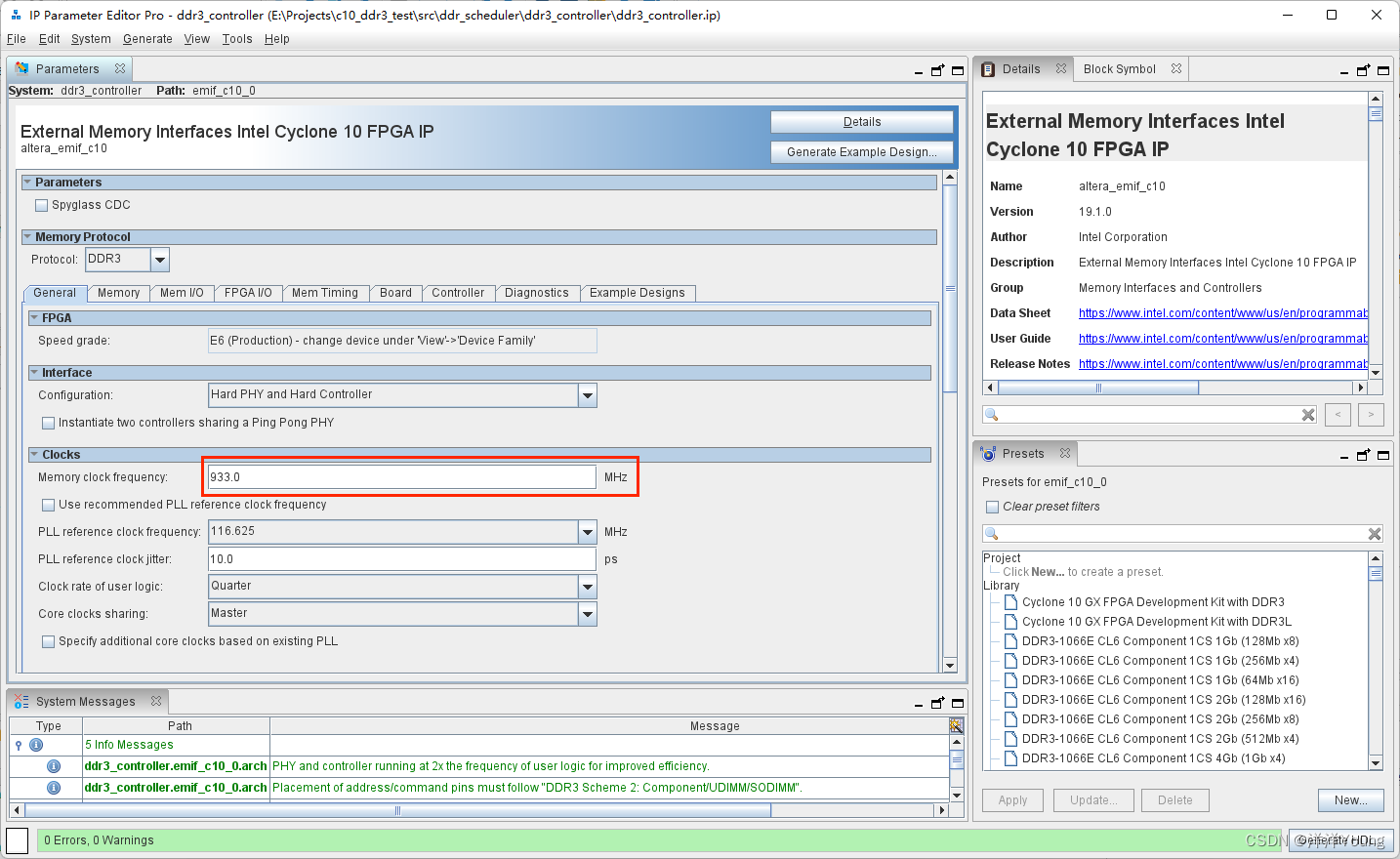The height and width of the screenshot is (859, 1400).
Task: Enable the Spyglass CDC checkbox
Action: tap(41, 205)
